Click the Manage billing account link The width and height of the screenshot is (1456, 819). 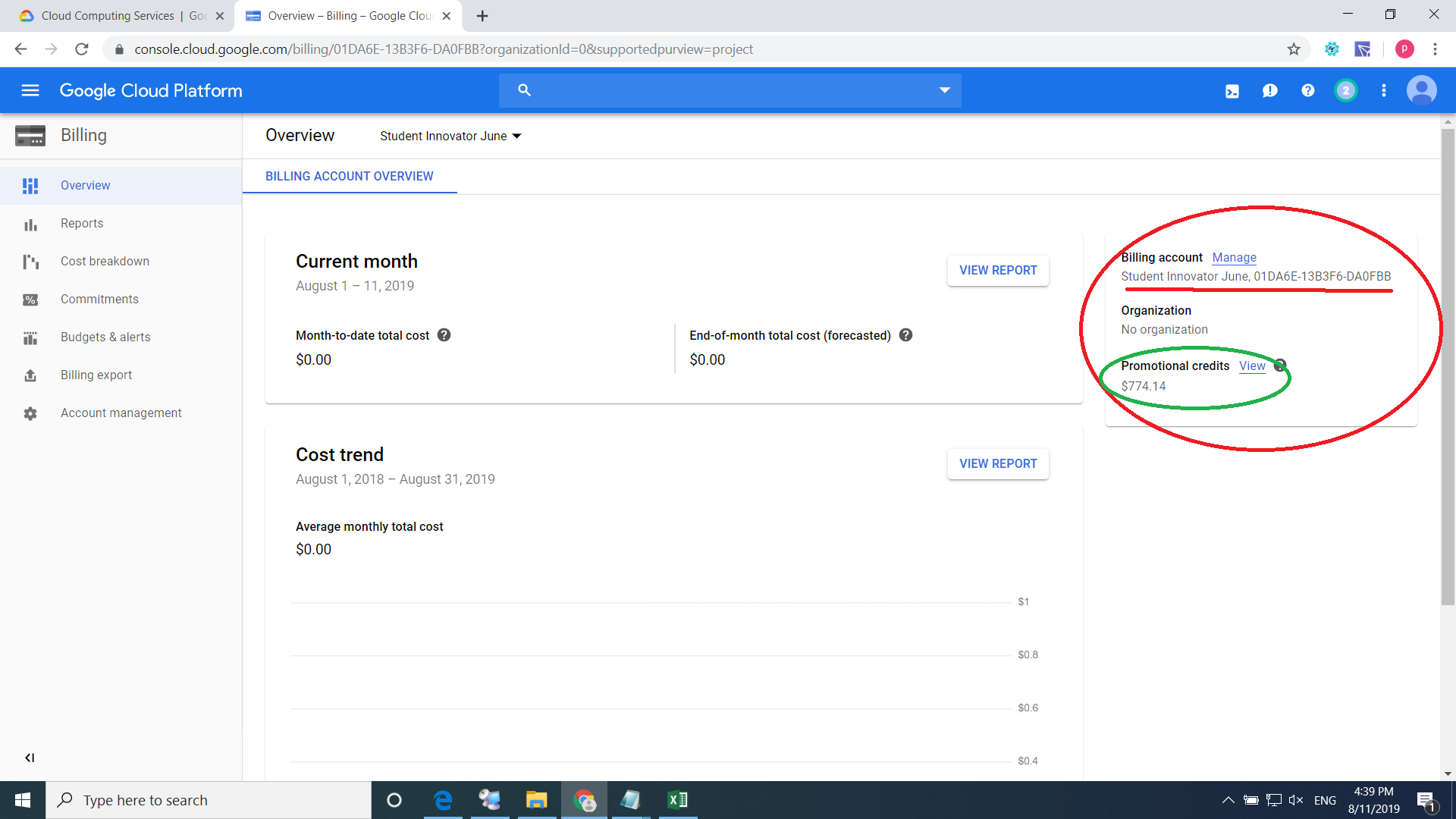click(x=1234, y=258)
